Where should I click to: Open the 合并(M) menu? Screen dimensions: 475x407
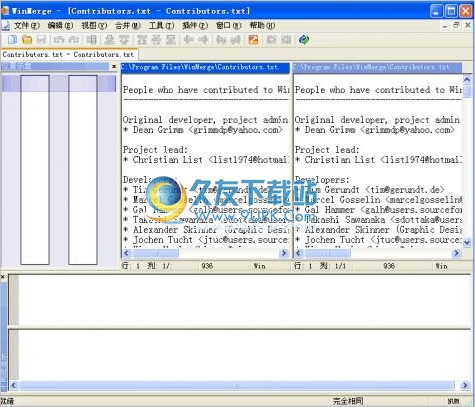(128, 26)
